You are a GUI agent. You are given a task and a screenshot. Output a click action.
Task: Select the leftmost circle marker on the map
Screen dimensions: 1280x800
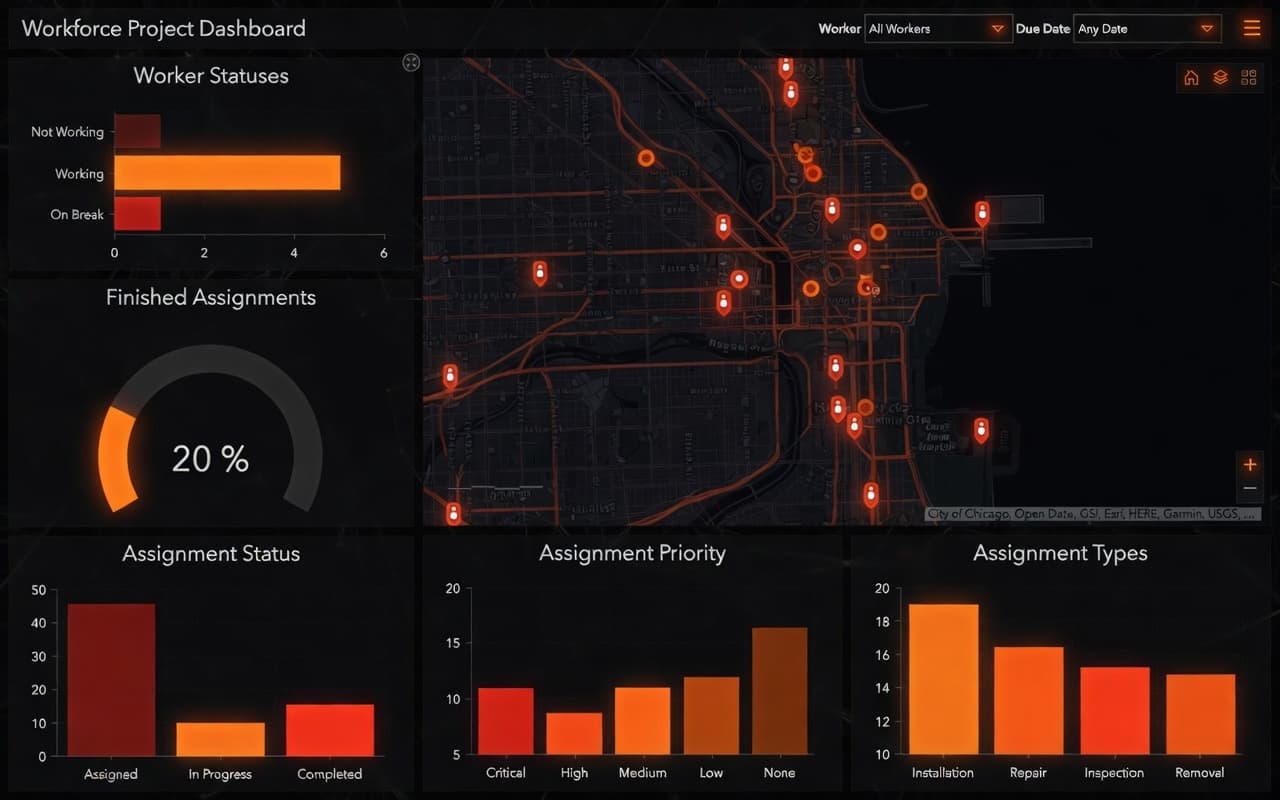tap(646, 158)
